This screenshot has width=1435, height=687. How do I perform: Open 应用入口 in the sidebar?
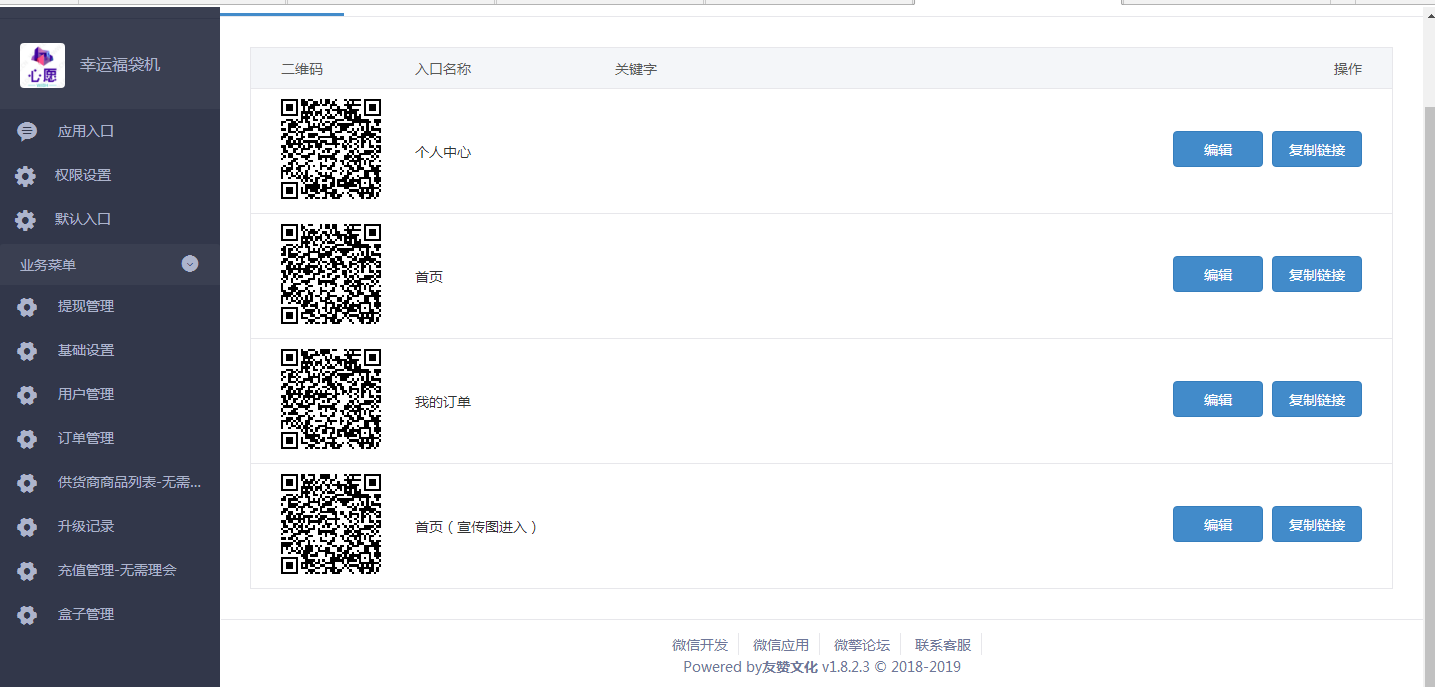point(86,131)
